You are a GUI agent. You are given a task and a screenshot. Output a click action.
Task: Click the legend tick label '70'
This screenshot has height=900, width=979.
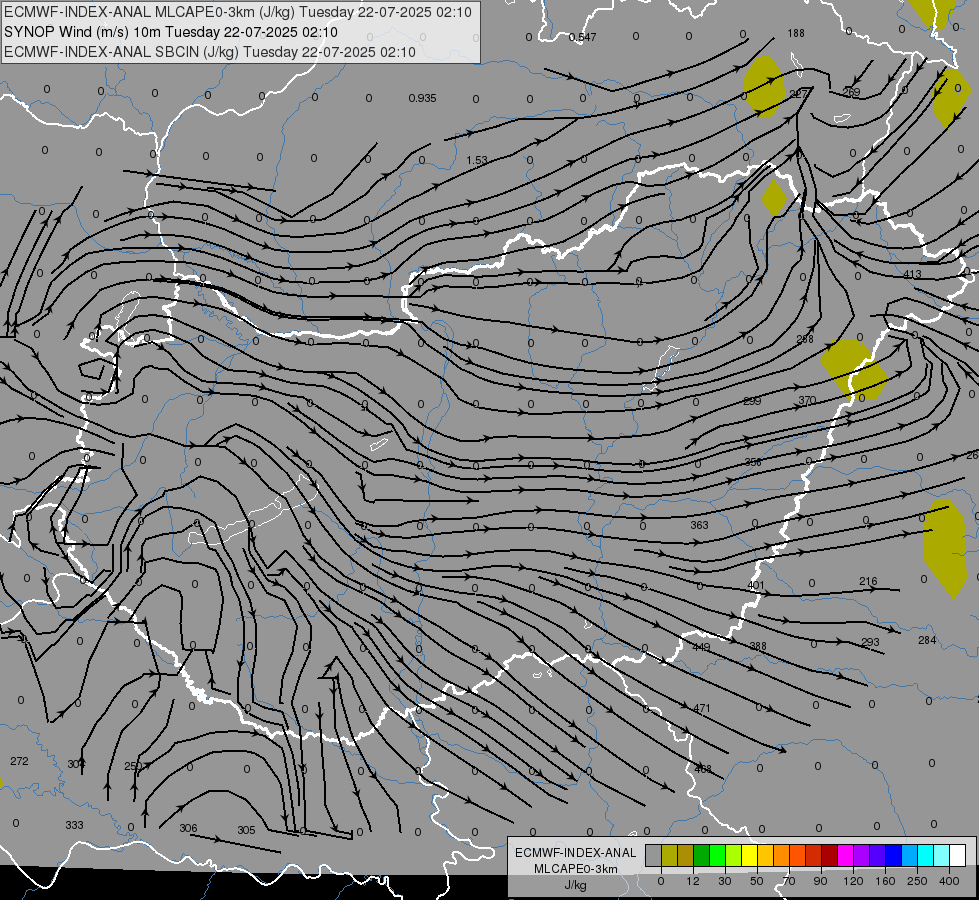point(789,881)
